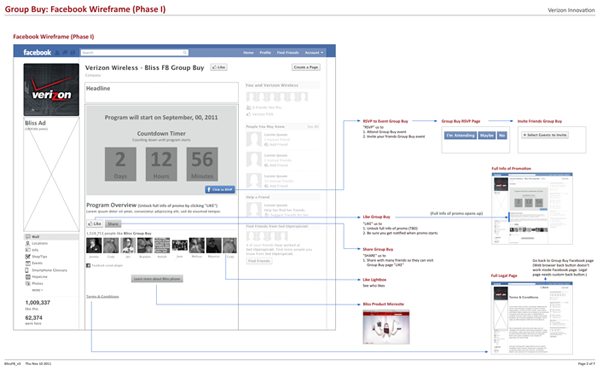
Task: Choose the Maybe RSVP option
Action: 487,135
